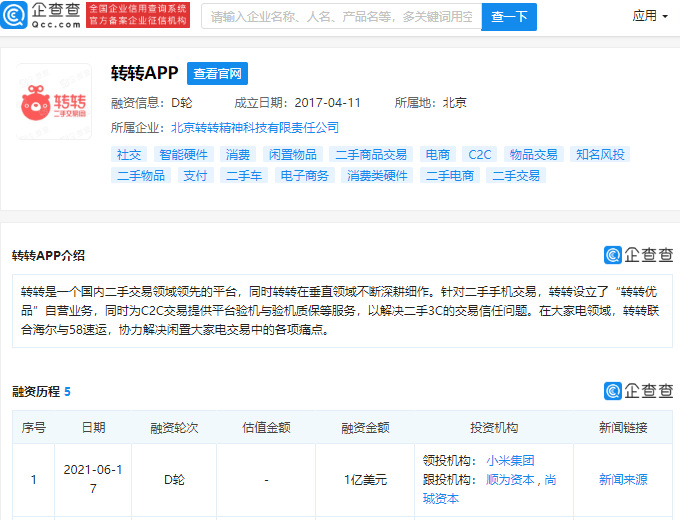Click the company search input field
Image resolution: width=680 pixels, height=520 pixels.
(341, 16)
